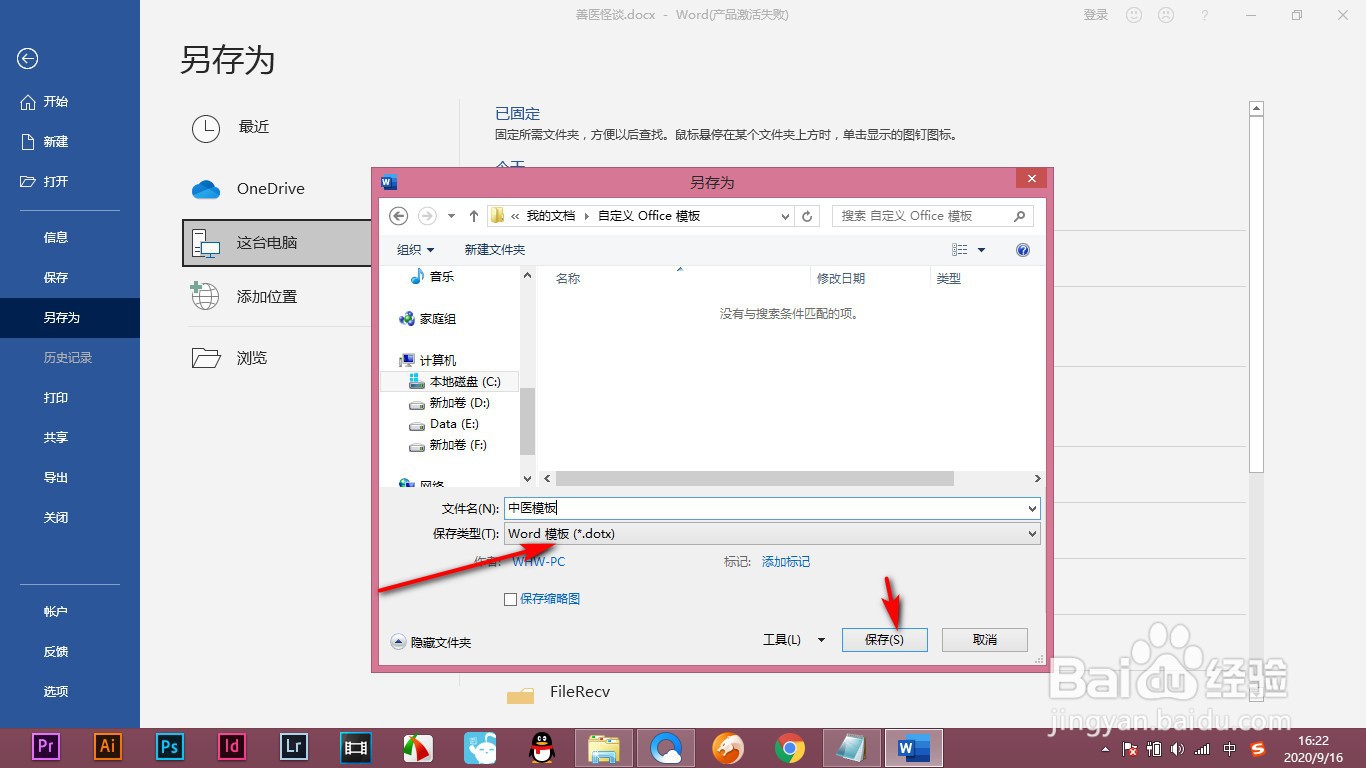This screenshot has width=1366, height=768.
Task: Launch Photoshop from the taskbar
Action: pyautogui.click(x=169, y=747)
